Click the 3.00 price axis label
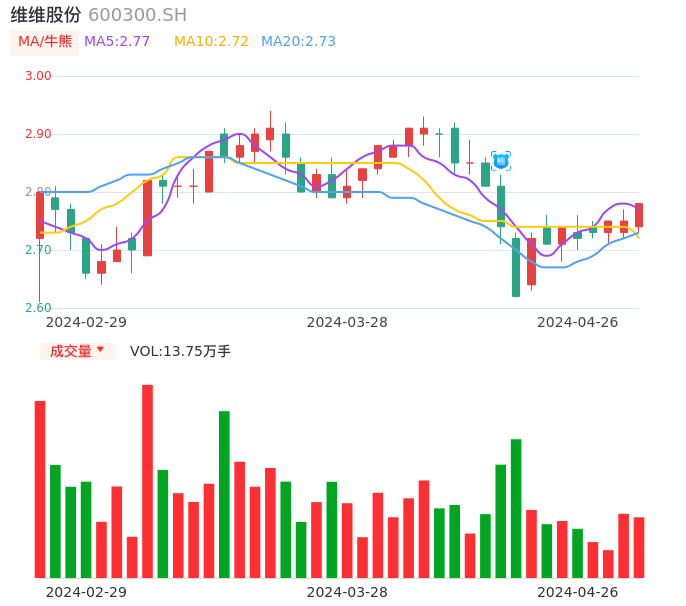The image size is (686, 606). (x=38, y=76)
